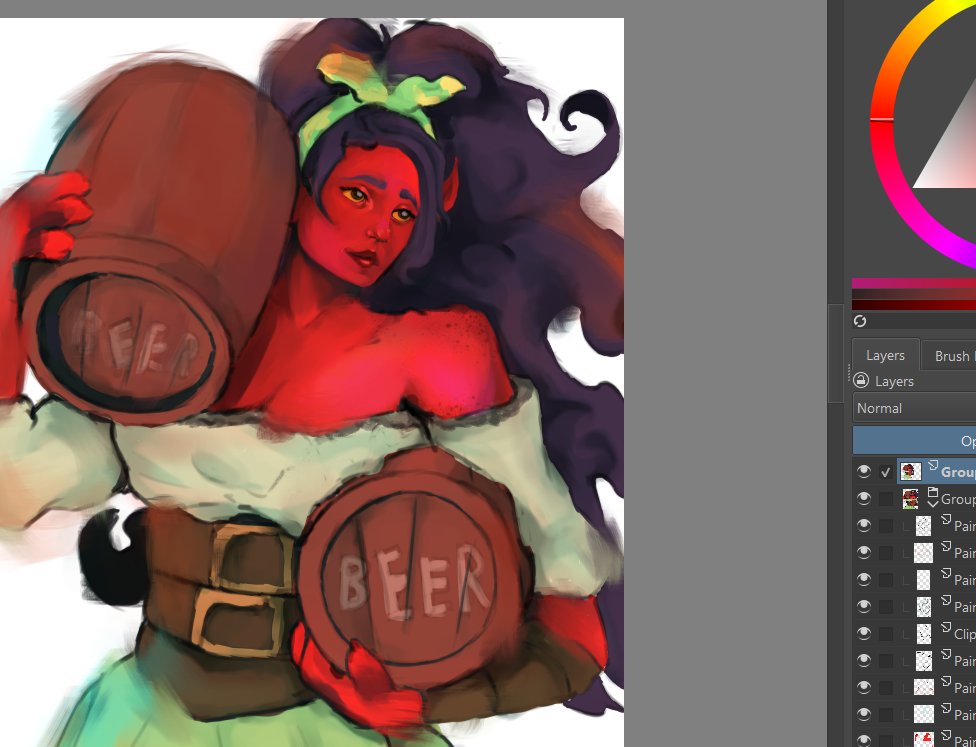
Task: Click the canvas vertical scrollbar handle
Action: [x=835, y=353]
